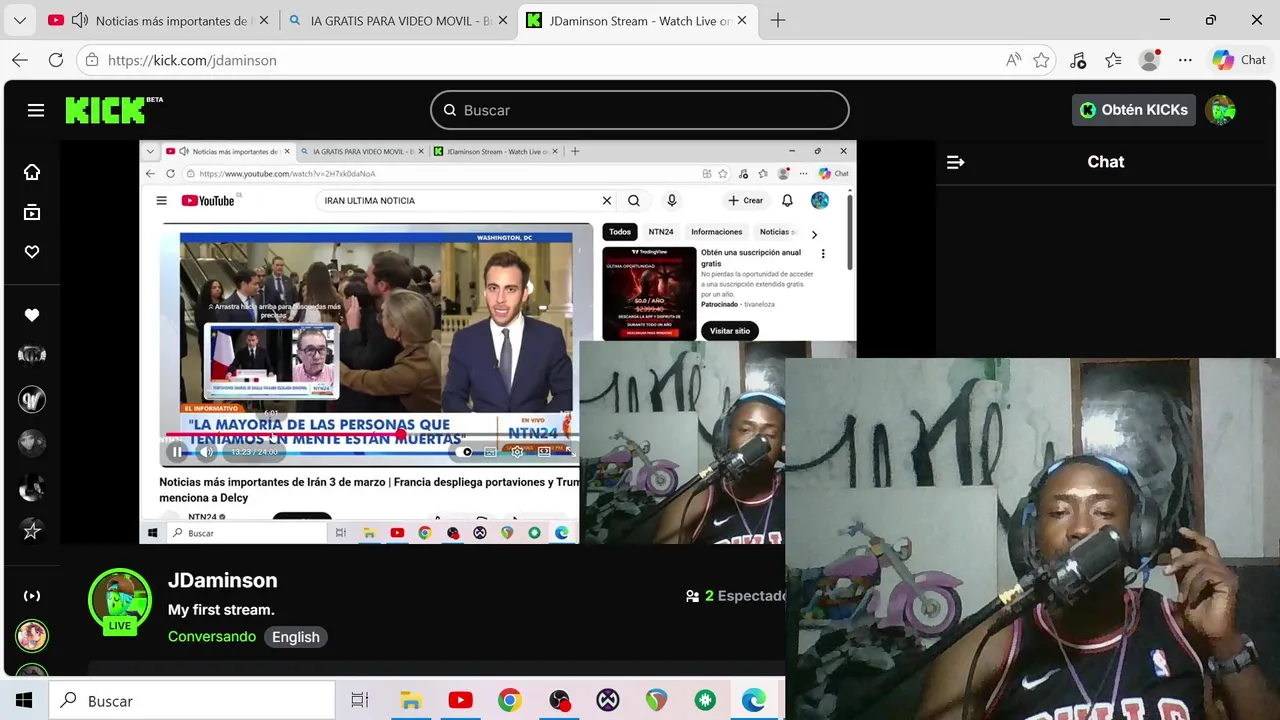Open the Xbox icon on the taskbar
Viewport: 1280px width, 720px height.
tap(607, 701)
